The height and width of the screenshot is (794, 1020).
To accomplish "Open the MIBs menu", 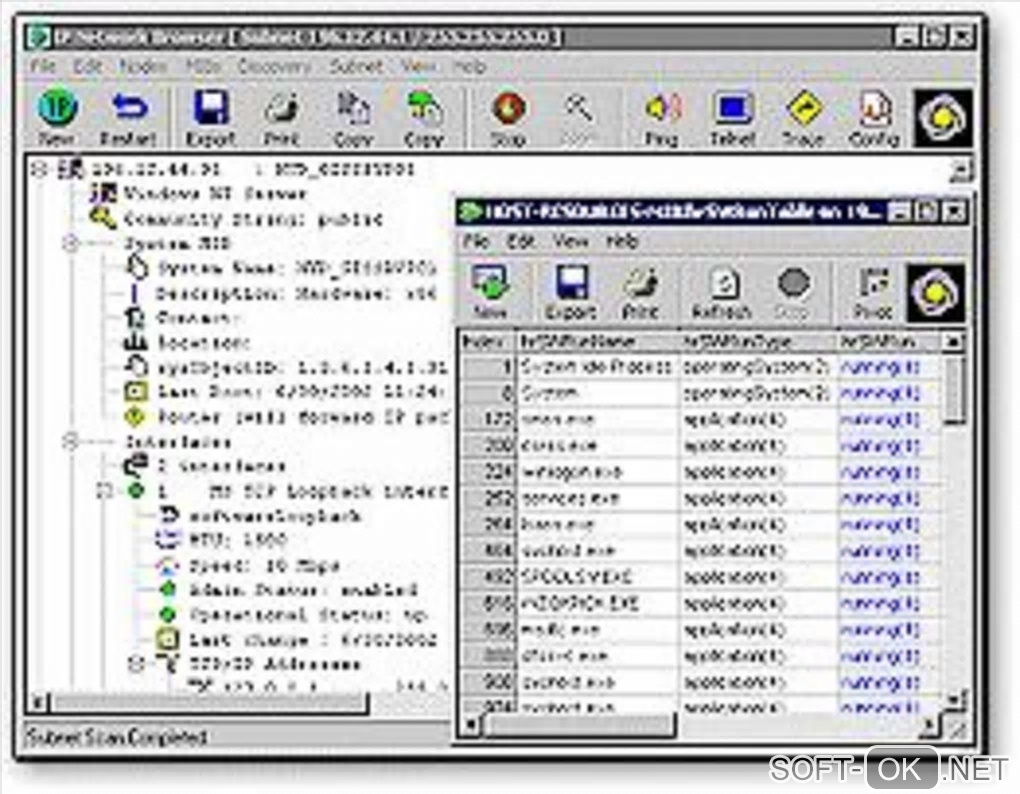I will (x=203, y=66).
